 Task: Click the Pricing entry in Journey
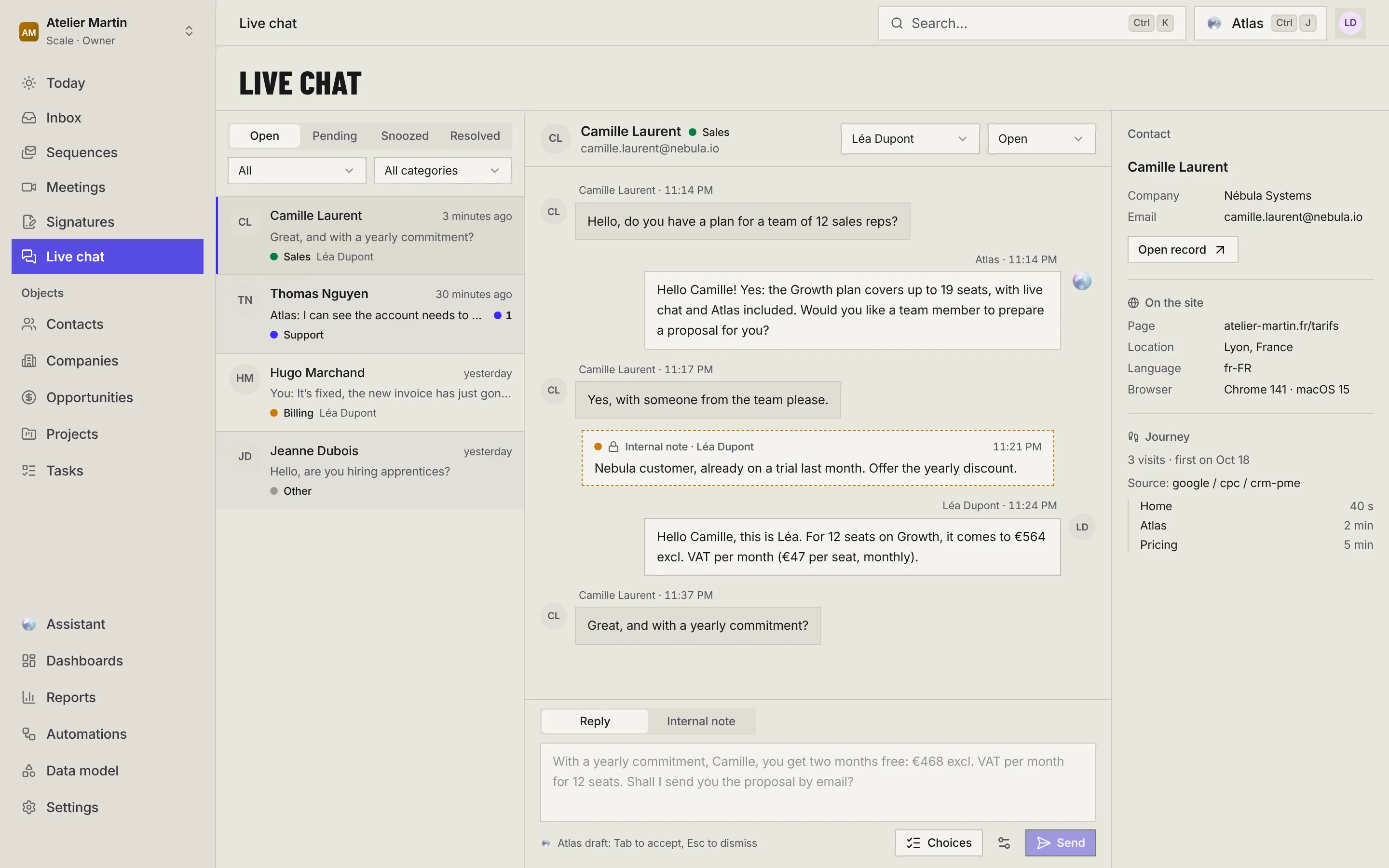[x=1256, y=545]
